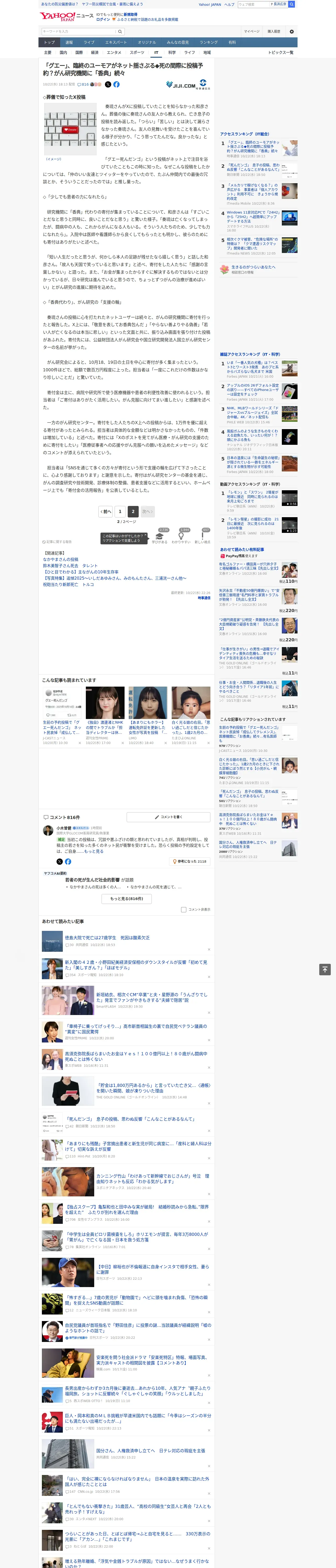The width and height of the screenshot is (336, 1568).
Task: Open the エキスパート navigation tab
Action: (x=116, y=43)
